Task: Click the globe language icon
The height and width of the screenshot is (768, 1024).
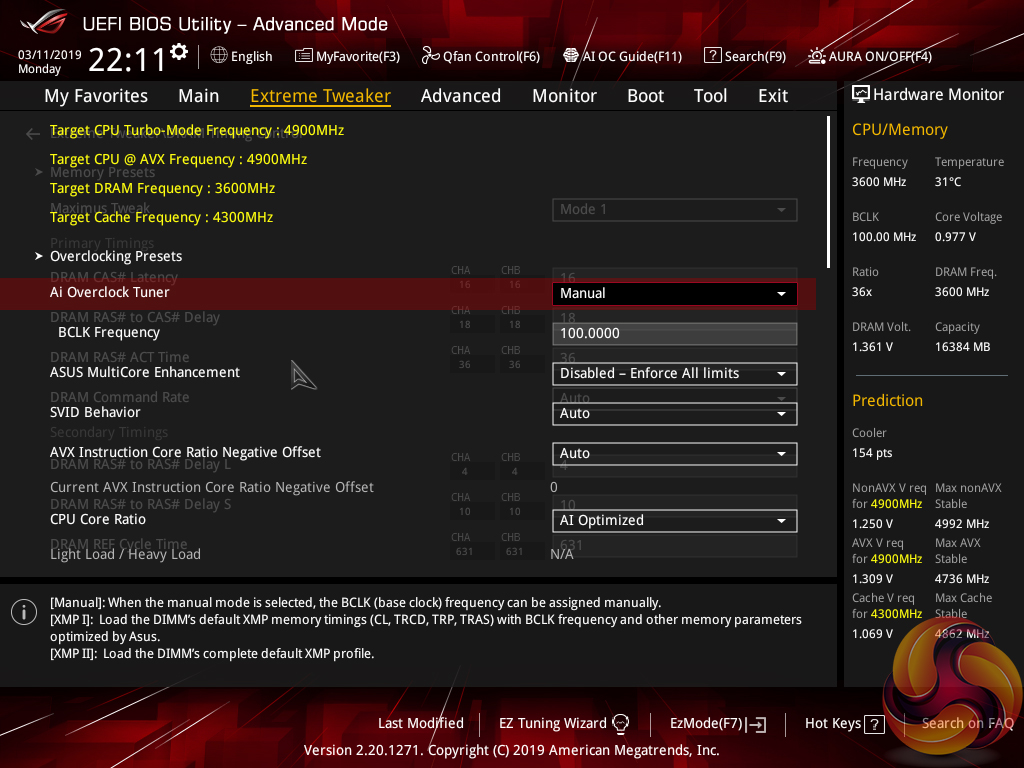Action: tap(219, 56)
